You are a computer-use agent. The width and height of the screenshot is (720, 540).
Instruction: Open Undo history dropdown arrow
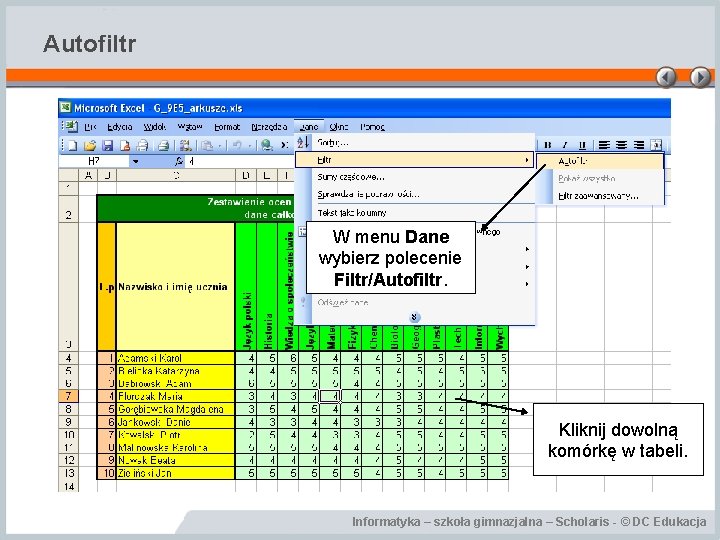249,146
